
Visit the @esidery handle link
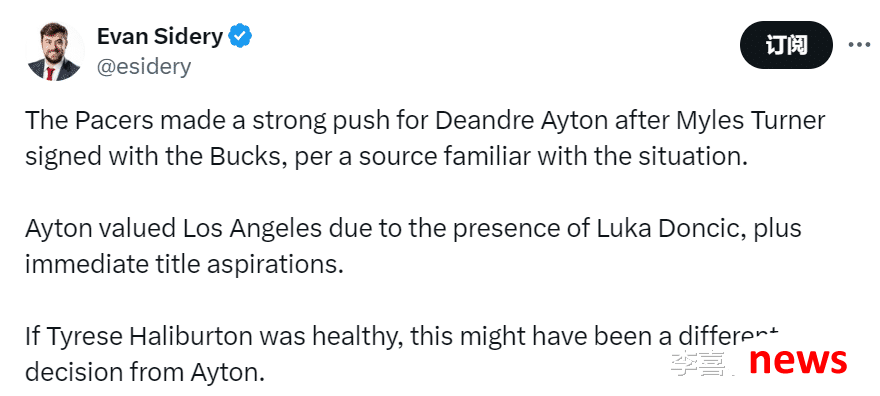pyautogui.click(x=144, y=67)
